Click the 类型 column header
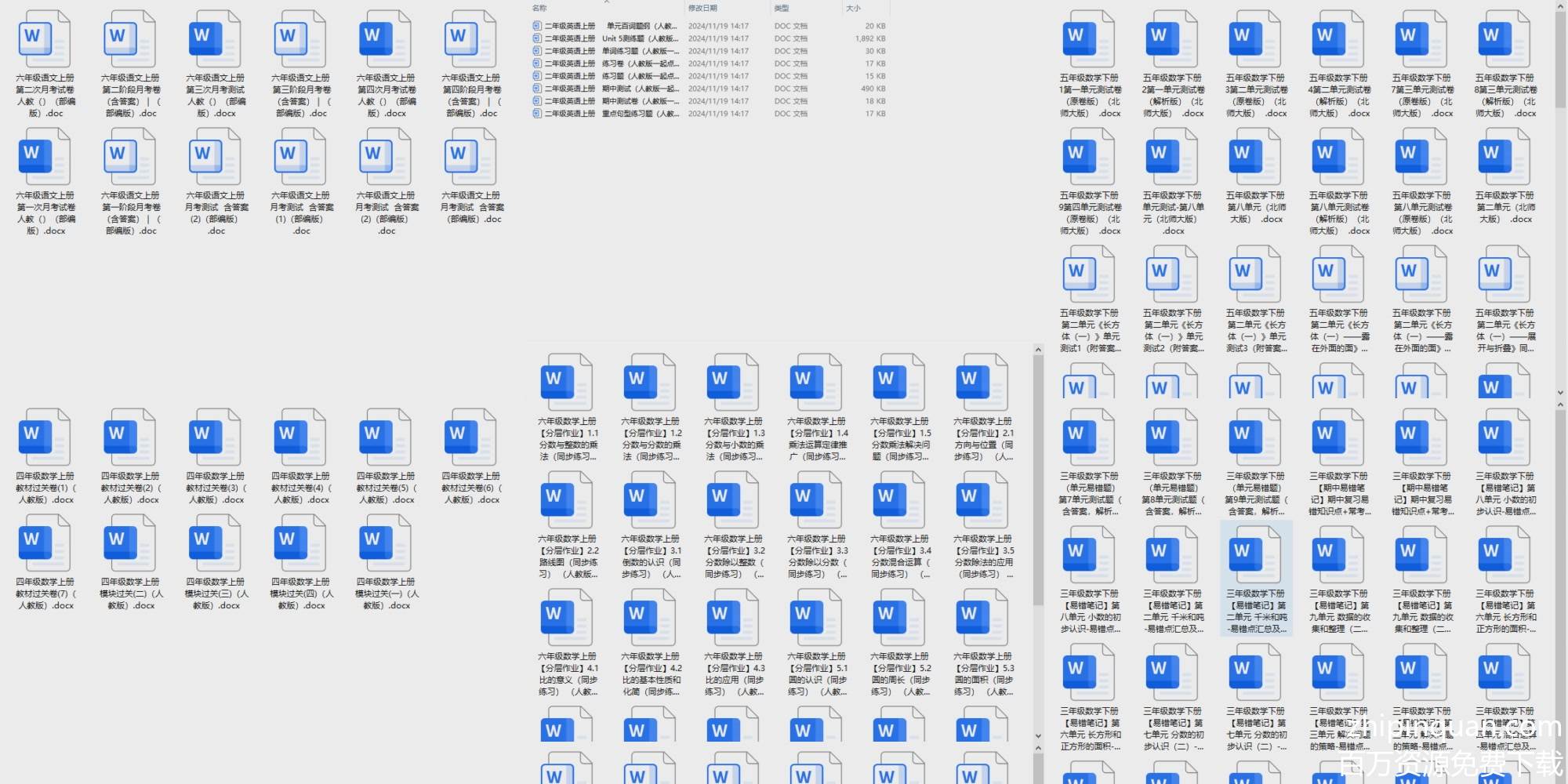 782,8
